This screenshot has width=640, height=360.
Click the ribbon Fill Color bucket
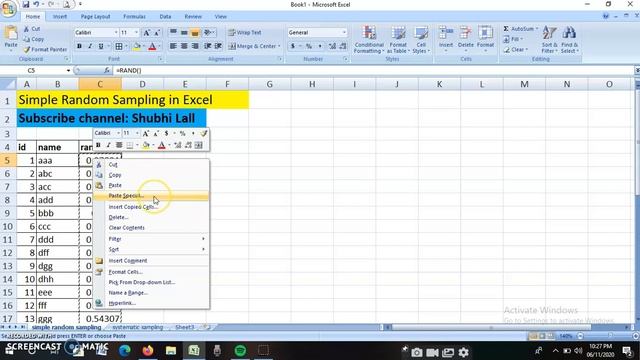(137, 47)
